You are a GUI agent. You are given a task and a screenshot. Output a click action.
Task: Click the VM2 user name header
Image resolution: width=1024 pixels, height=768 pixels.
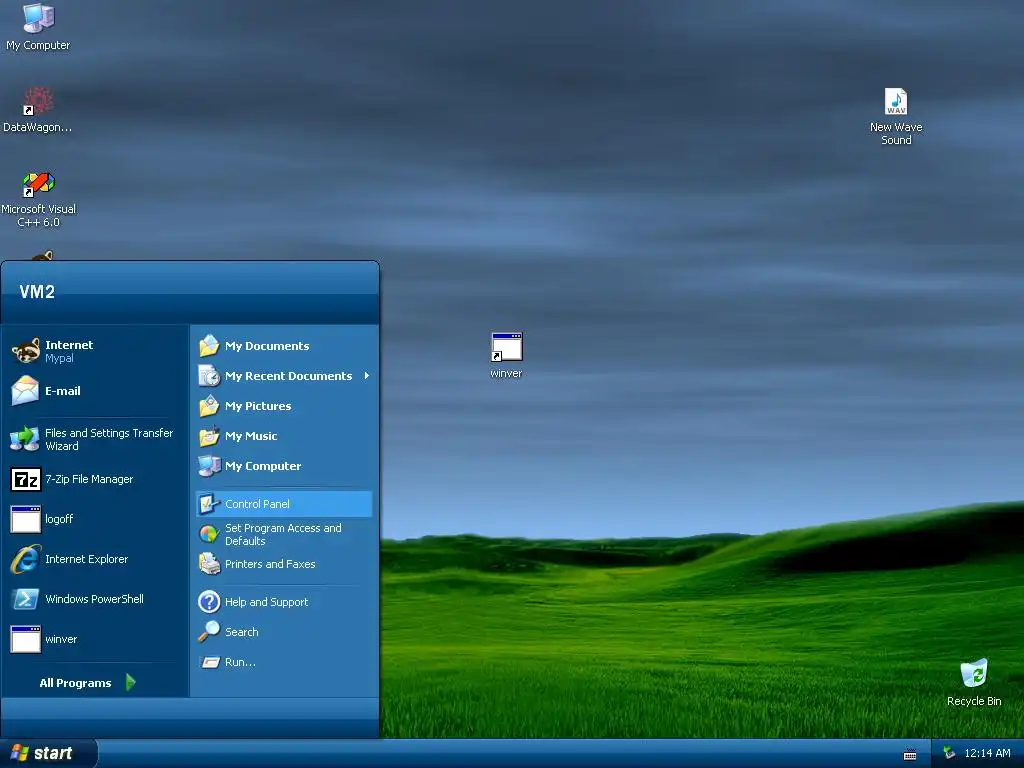point(37,292)
